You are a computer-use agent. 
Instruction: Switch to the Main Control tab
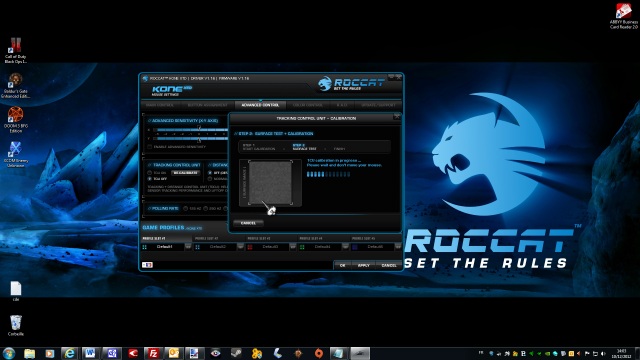click(160, 105)
